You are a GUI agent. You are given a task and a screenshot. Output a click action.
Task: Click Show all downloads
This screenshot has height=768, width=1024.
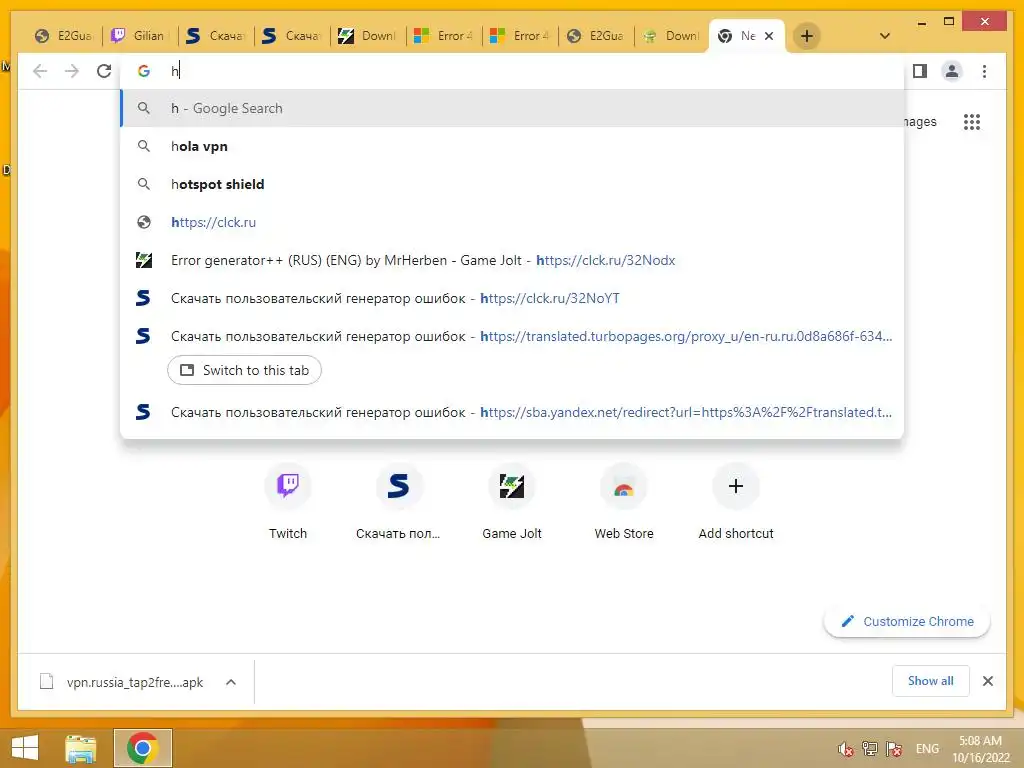click(931, 681)
